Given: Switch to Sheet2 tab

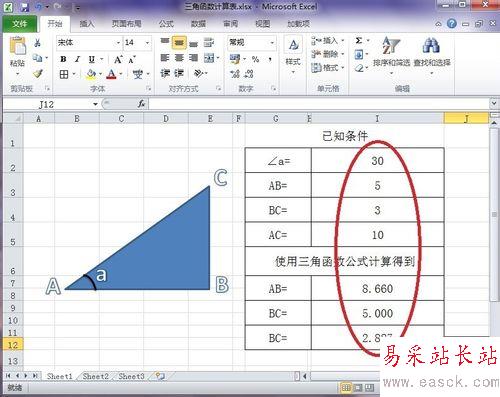Looking at the screenshot, I should (x=95, y=376).
